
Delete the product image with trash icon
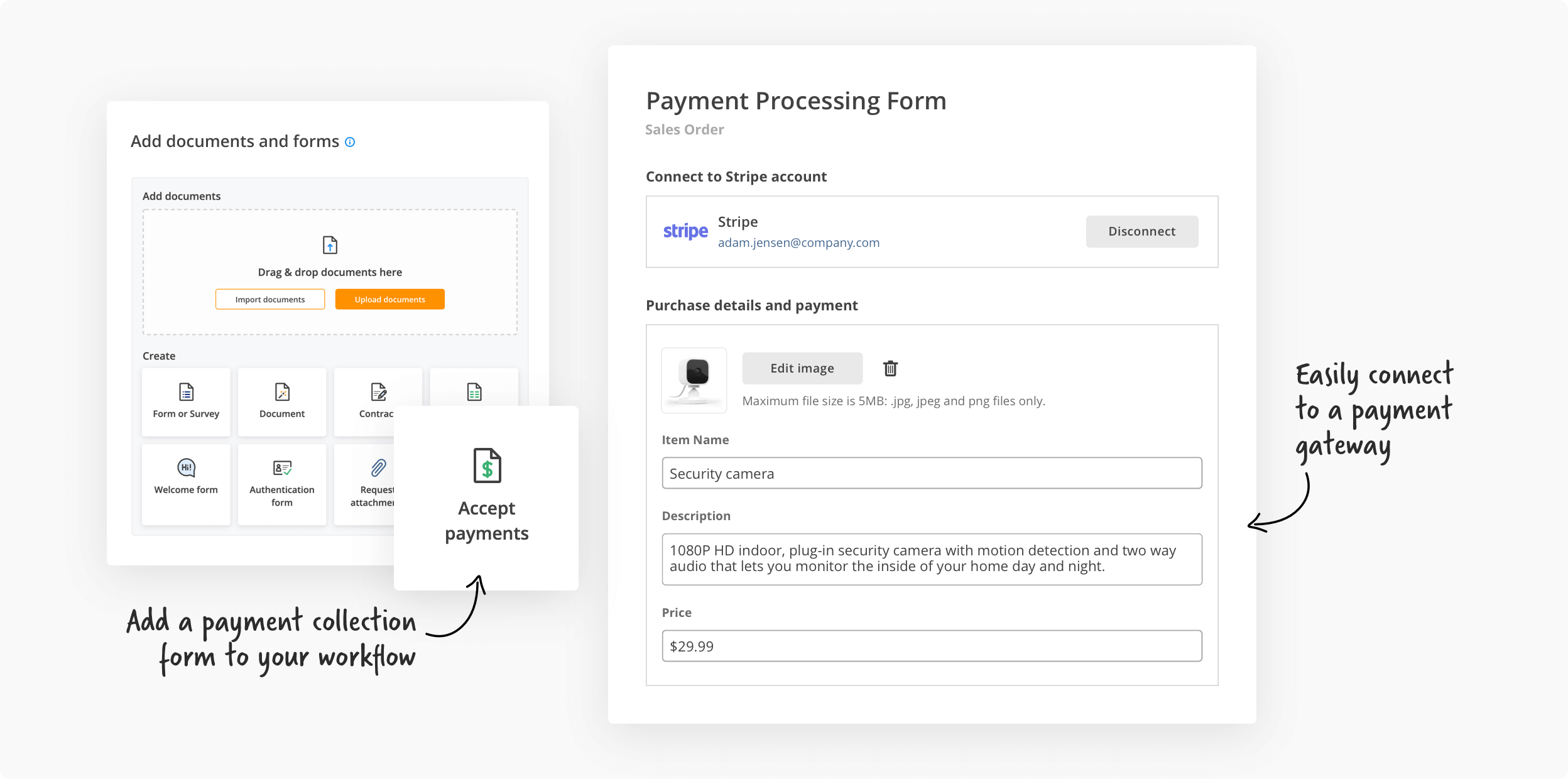890,368
